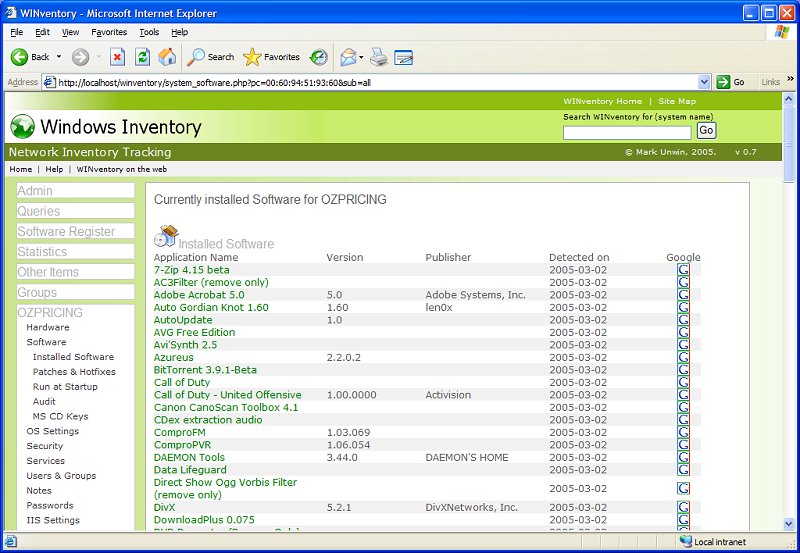Click the Refresh page icon
800x553 pixels.
[143, 57]
